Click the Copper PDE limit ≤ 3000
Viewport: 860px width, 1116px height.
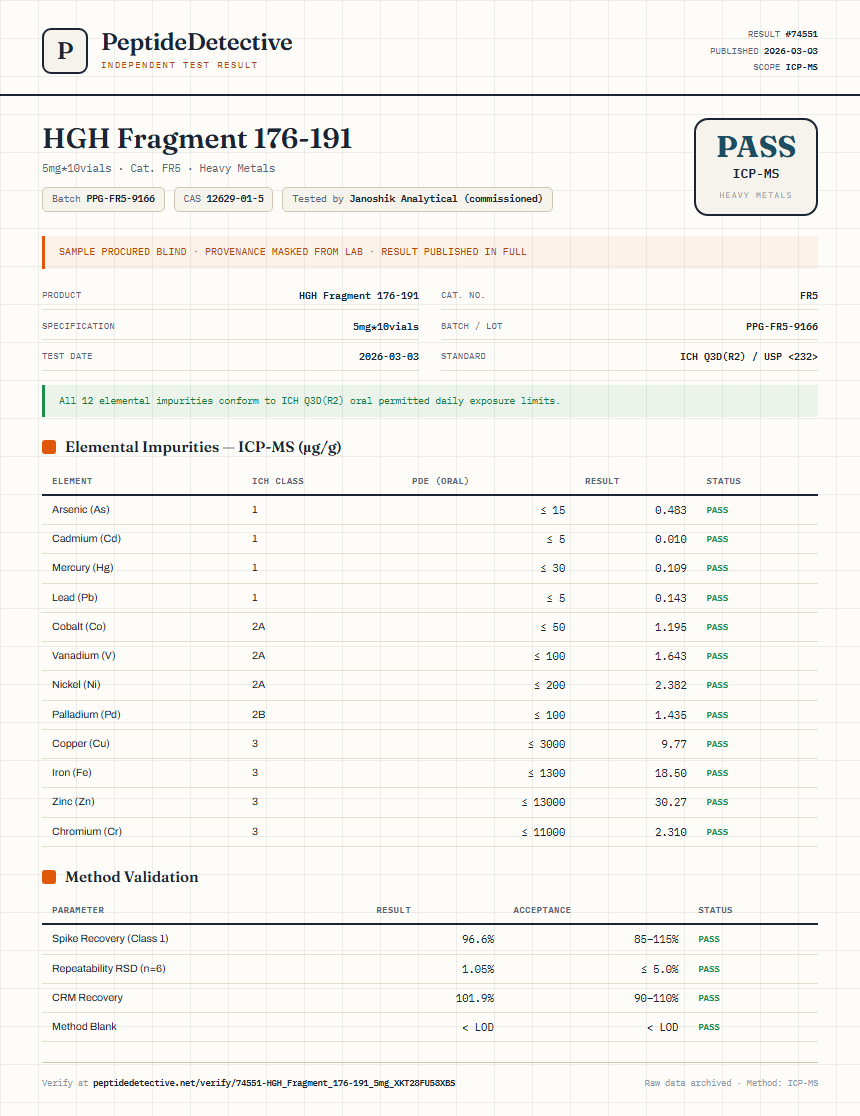(x=547, y=744)
